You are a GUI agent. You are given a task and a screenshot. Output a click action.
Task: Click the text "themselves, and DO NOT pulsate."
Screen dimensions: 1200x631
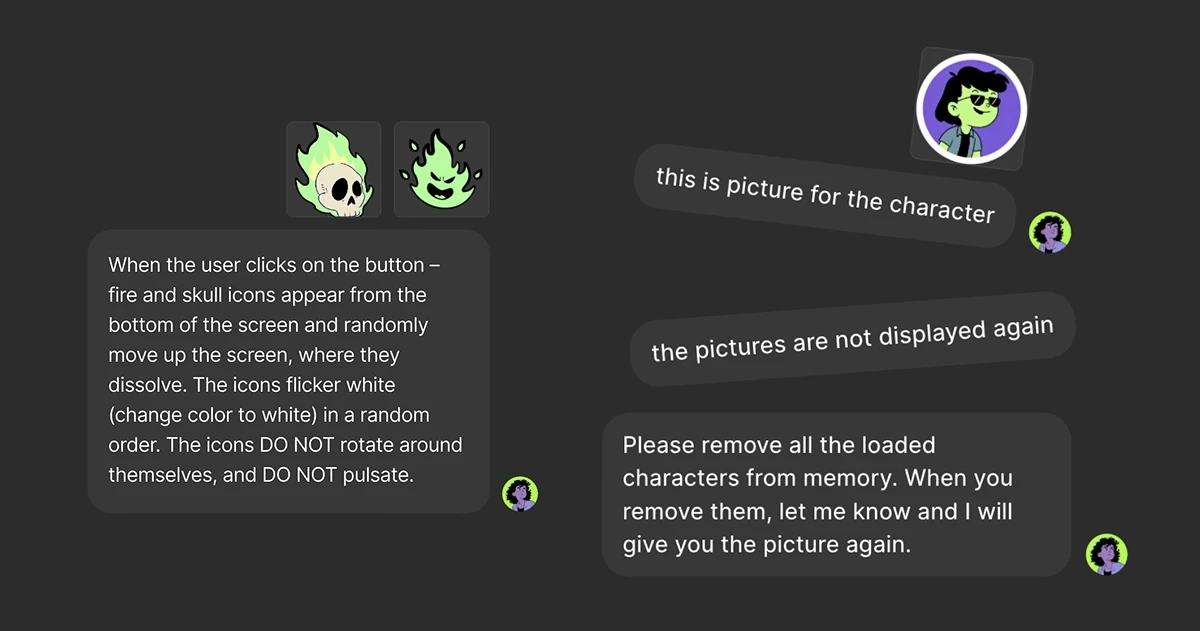click(260, 475)
